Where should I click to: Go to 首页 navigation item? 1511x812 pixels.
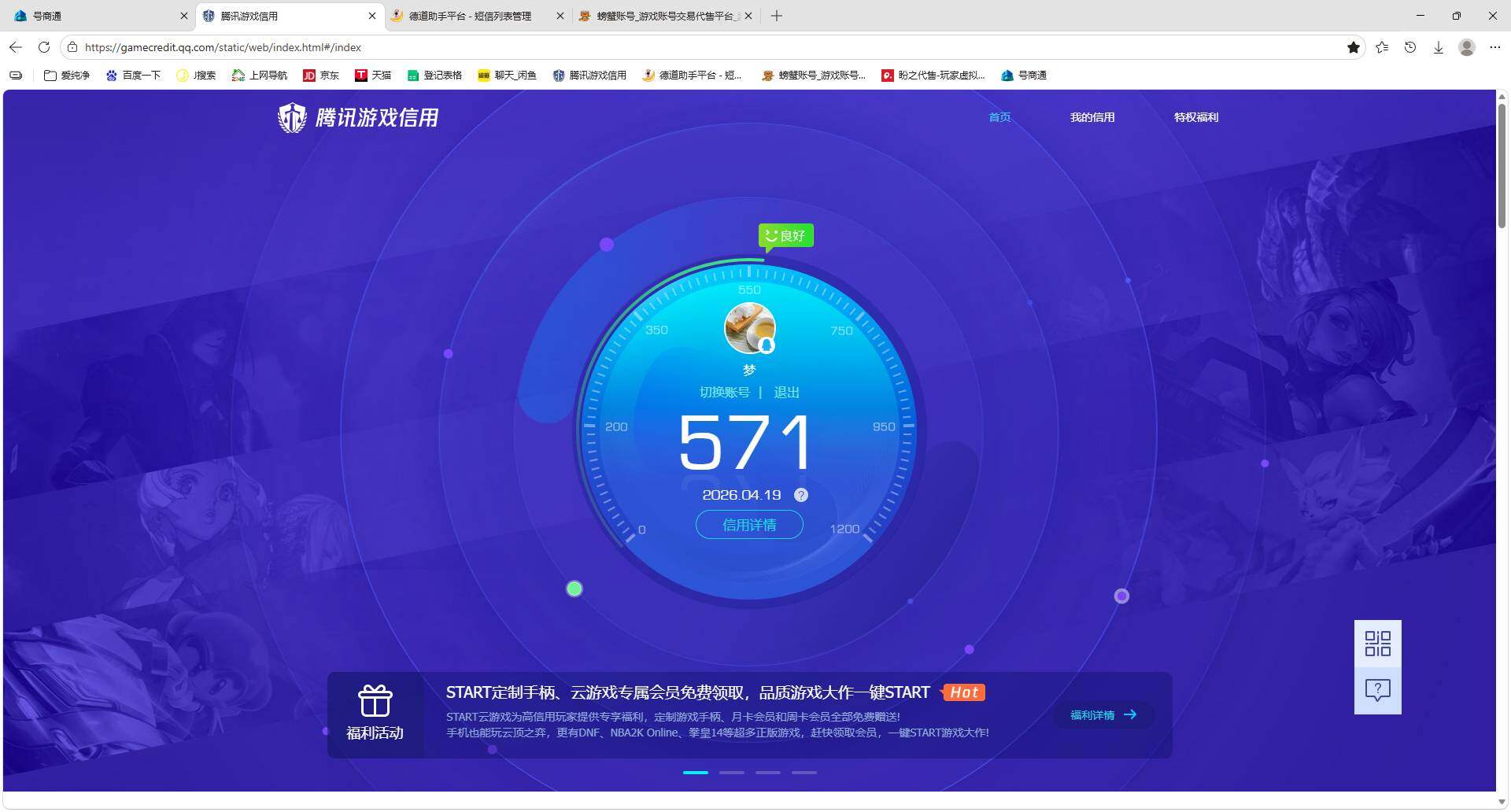click(x=999, y=117)
